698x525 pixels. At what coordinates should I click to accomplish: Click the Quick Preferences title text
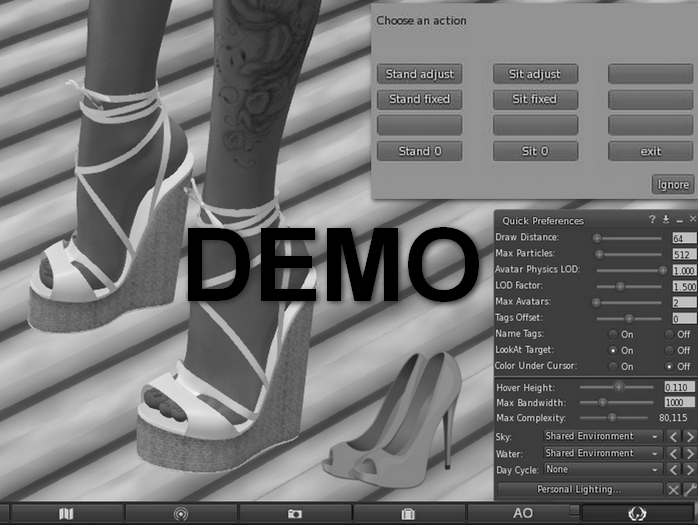[x=543, y=221]
